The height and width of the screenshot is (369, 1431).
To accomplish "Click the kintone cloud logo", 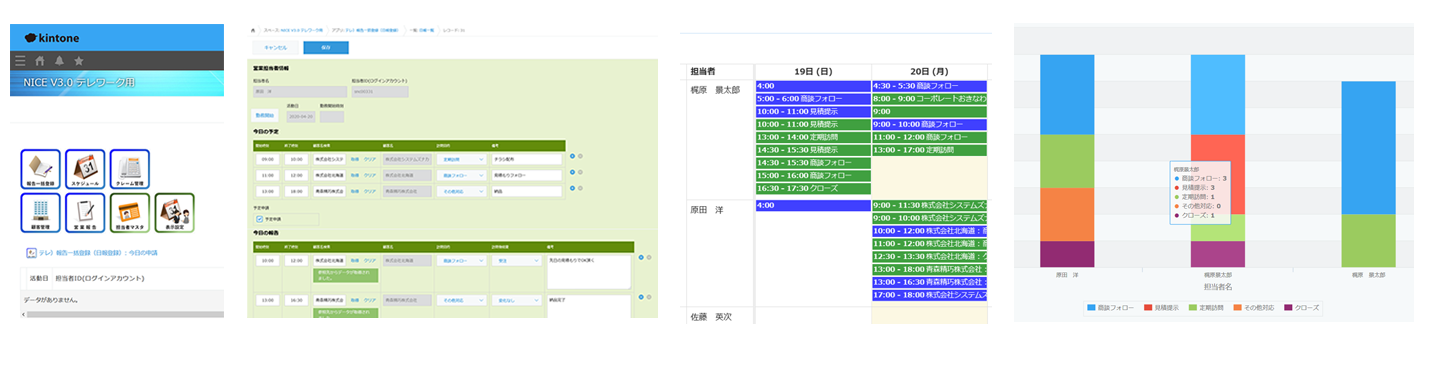I will coord(51,38).
